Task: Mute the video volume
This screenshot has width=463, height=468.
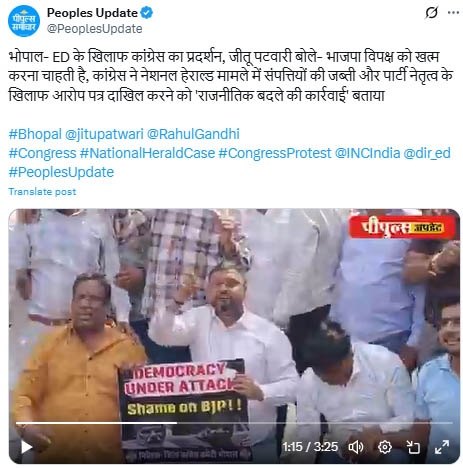Action: (x=356, y=447)
